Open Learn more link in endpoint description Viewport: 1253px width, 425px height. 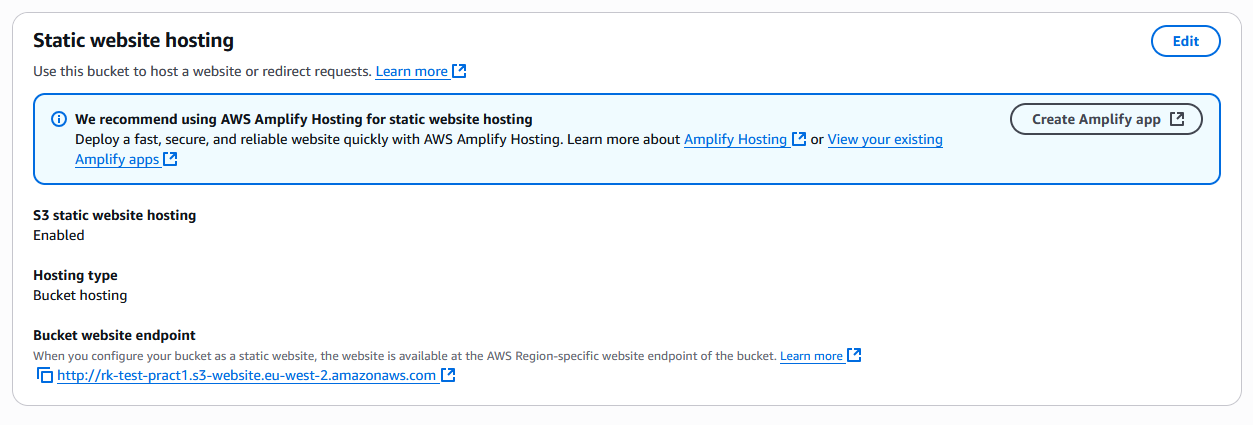coord(811,356)
